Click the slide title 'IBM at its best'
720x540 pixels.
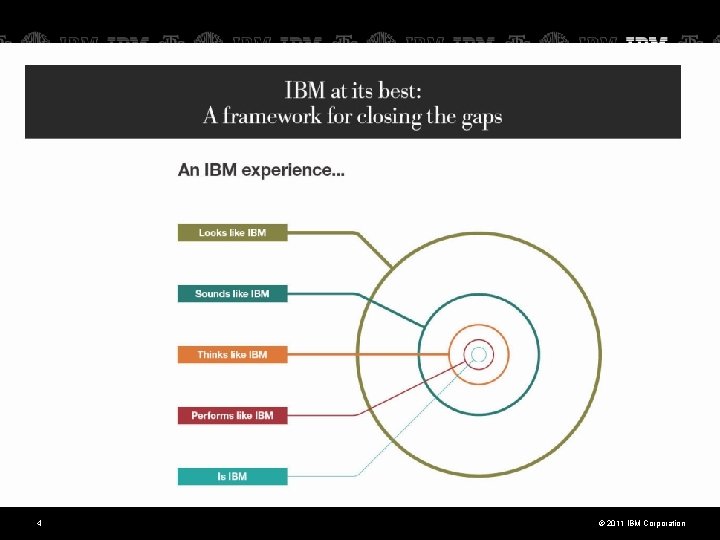[x=353, y=90]
